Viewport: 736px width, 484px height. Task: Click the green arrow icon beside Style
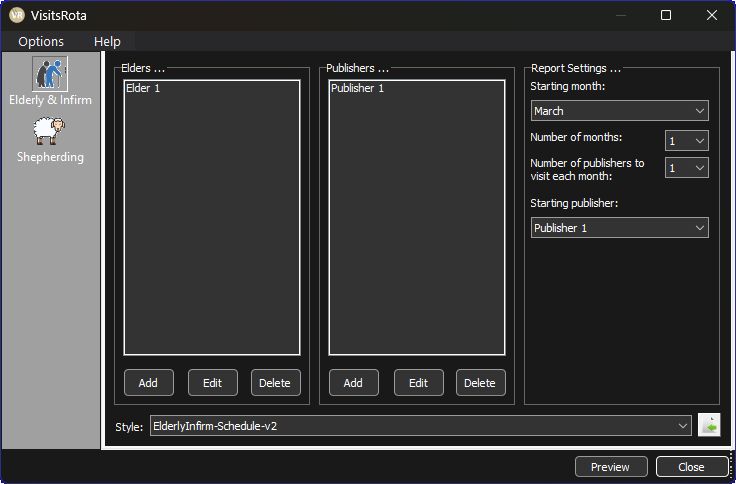[x=709, y=425]
